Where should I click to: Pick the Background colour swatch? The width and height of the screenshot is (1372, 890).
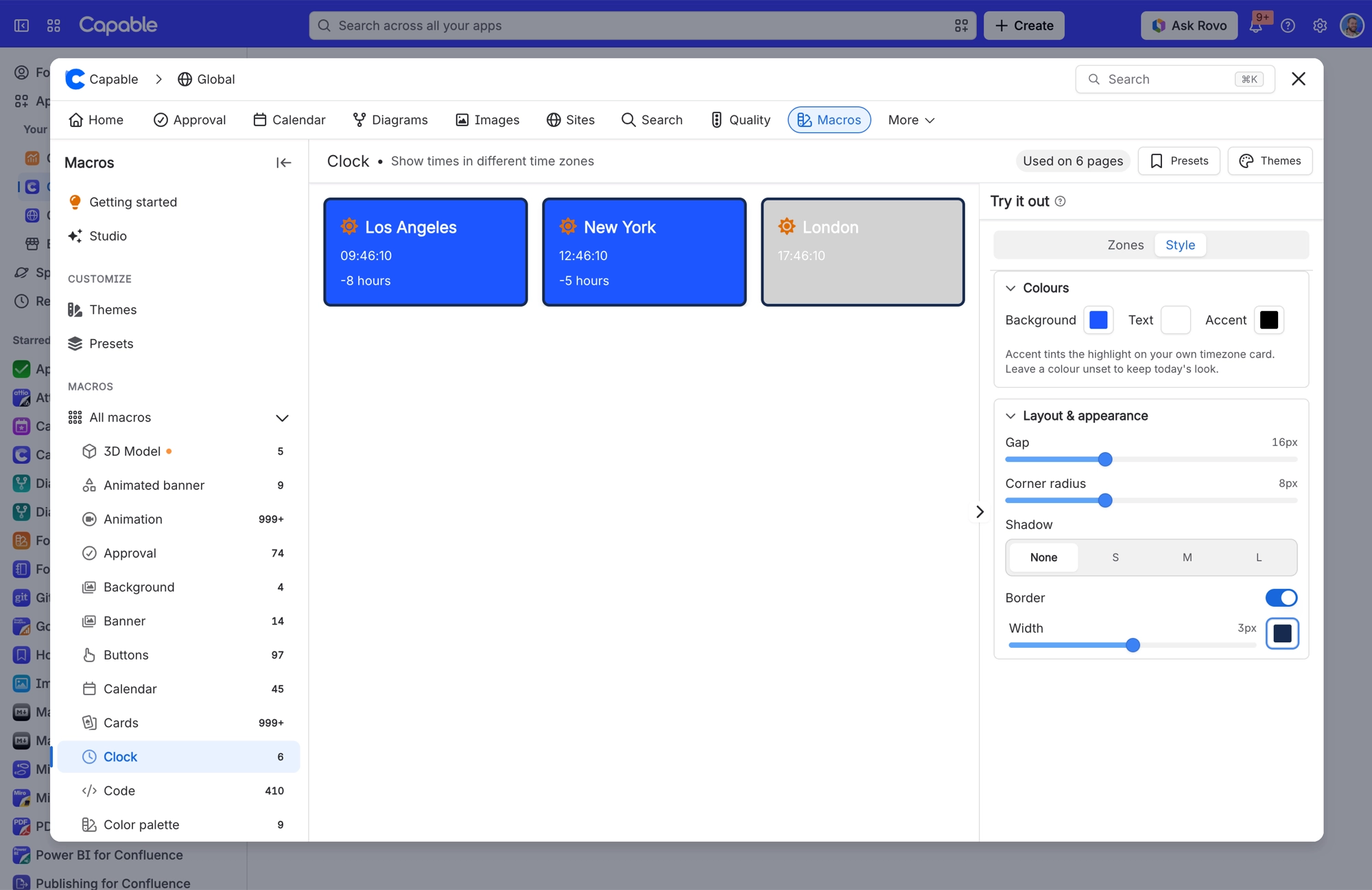[1098, 320]
